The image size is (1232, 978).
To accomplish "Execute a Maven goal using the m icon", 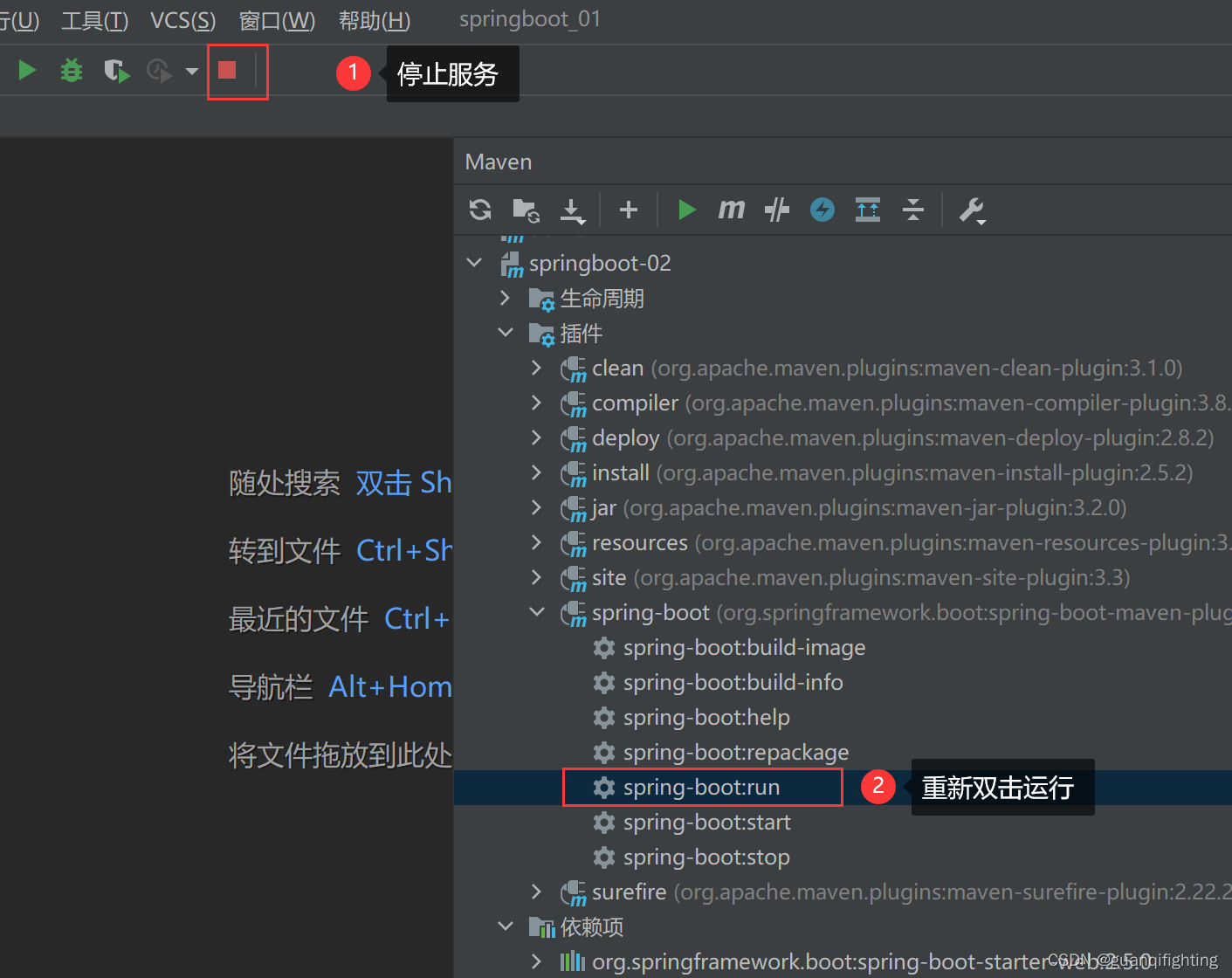I will point(732,210).
